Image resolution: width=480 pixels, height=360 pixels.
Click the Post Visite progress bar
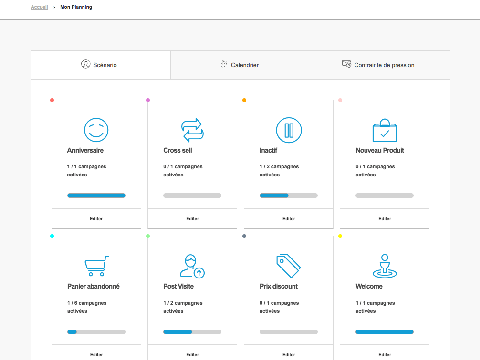pyautogui.click(x=192, y=332)
